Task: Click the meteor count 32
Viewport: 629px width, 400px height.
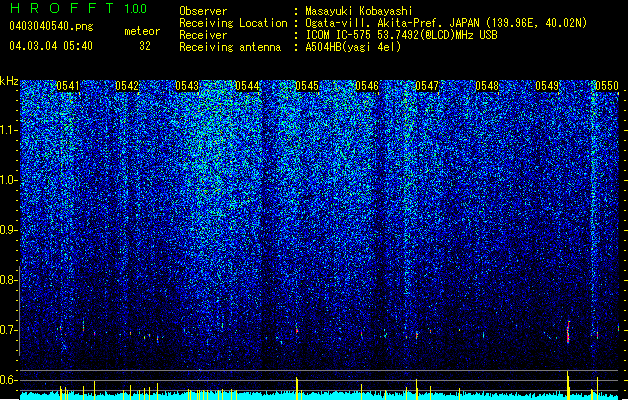Action: (145, 46)
